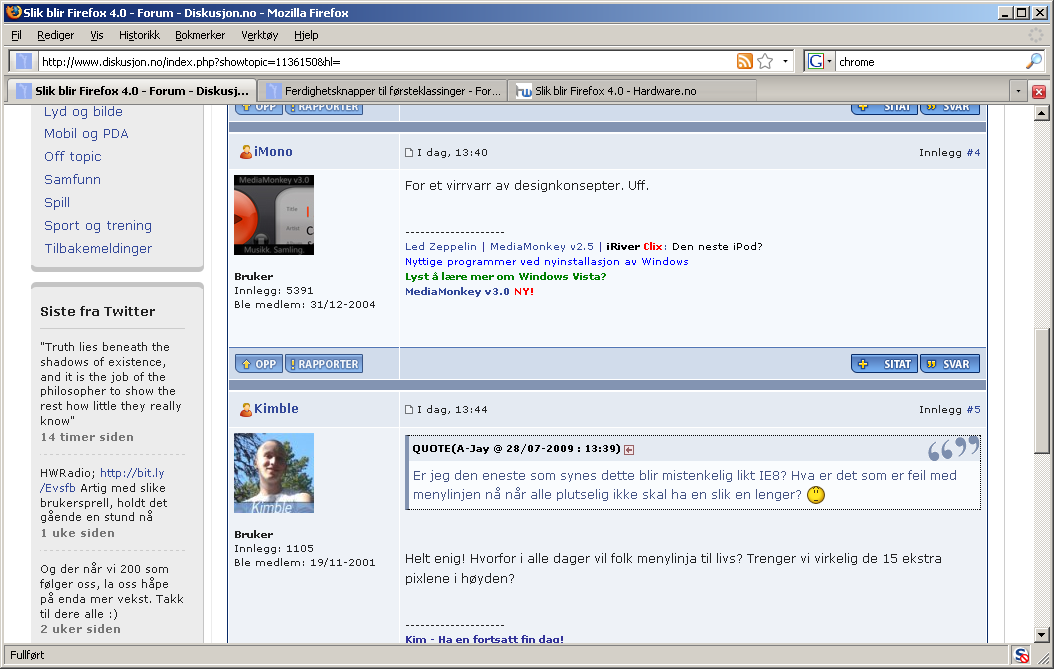Click the Siste fra Twitter heading
This screenshot has width=1054, height=669.
pyautogui.click(x=97, y=311)
